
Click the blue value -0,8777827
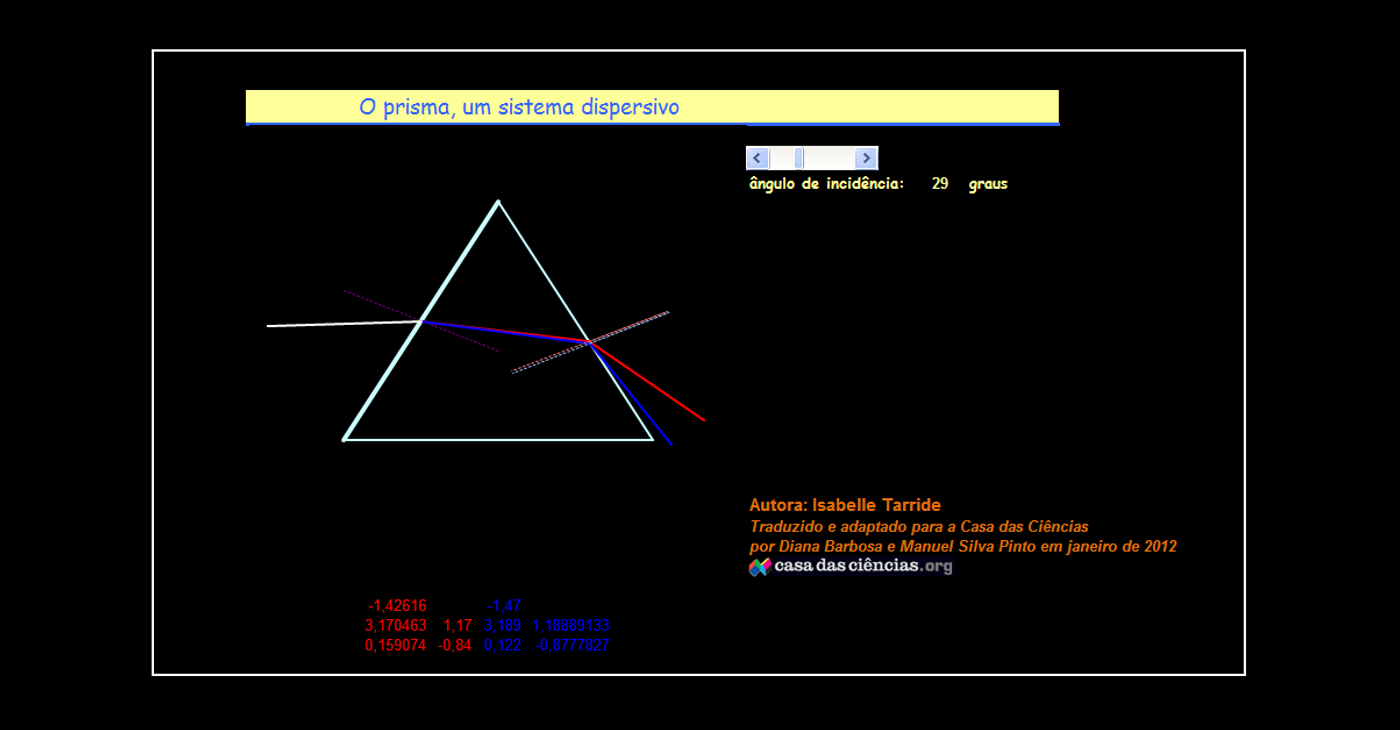click(x=572, y=646)
